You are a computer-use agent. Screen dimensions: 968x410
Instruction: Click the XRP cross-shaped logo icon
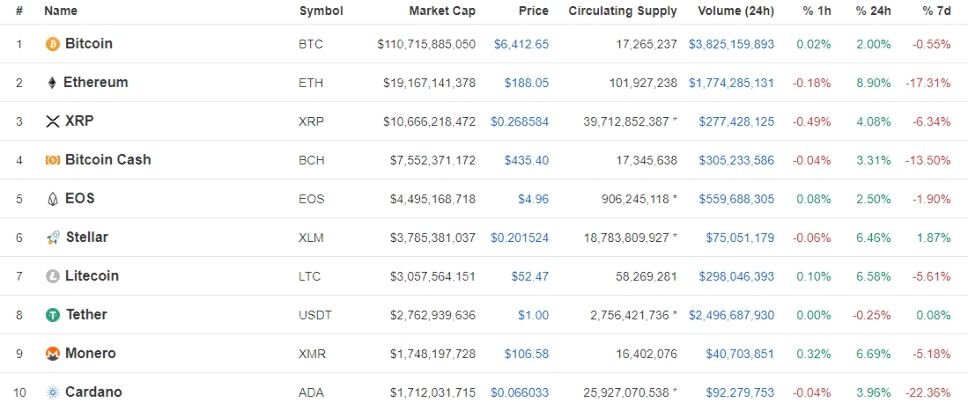[x=52, y=122]
